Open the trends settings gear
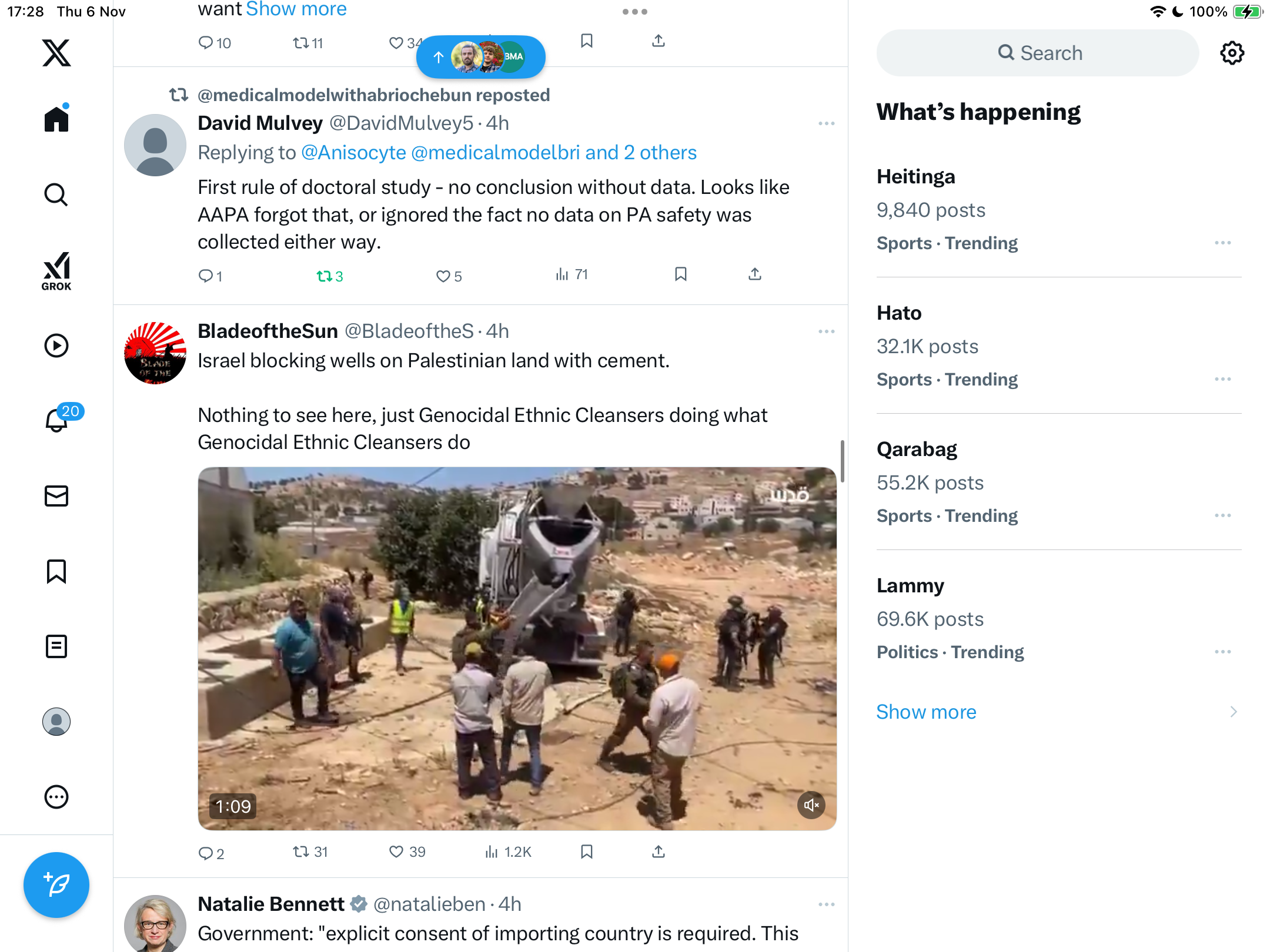Screen dimensions: 1270x952 click(1232, 53)
